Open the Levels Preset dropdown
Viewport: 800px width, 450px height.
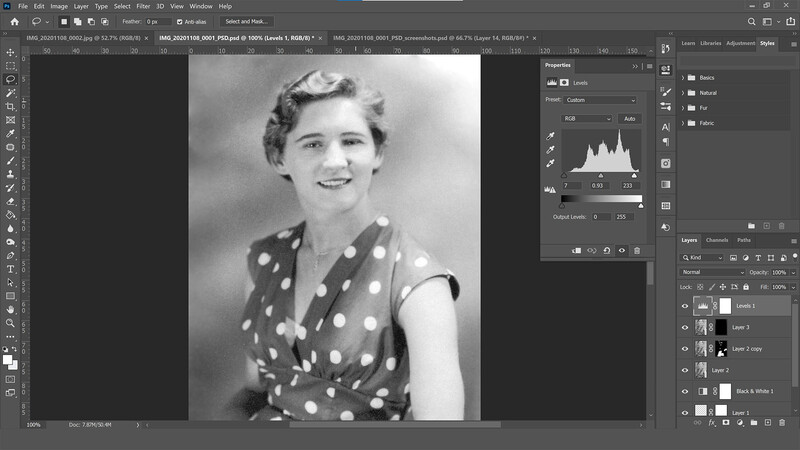pyautogui.click(x=601, y=100)
